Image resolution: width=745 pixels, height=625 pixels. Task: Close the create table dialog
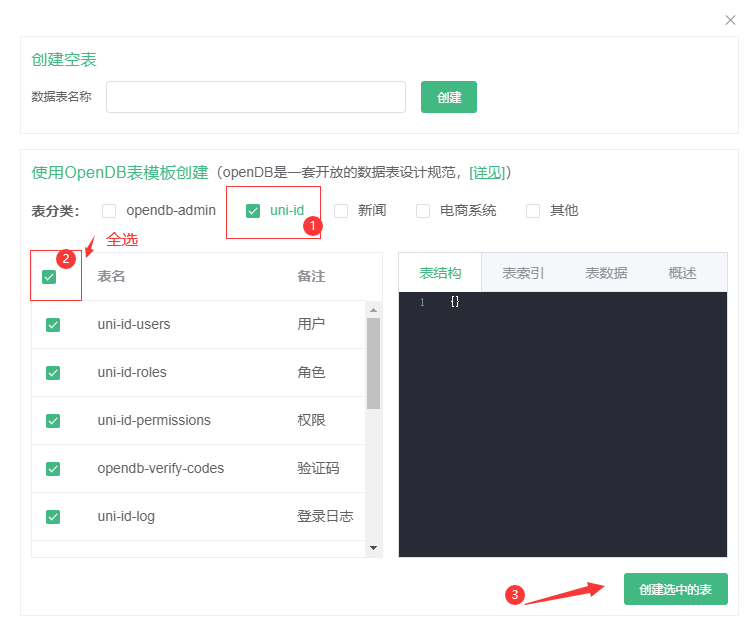(730, 20)
